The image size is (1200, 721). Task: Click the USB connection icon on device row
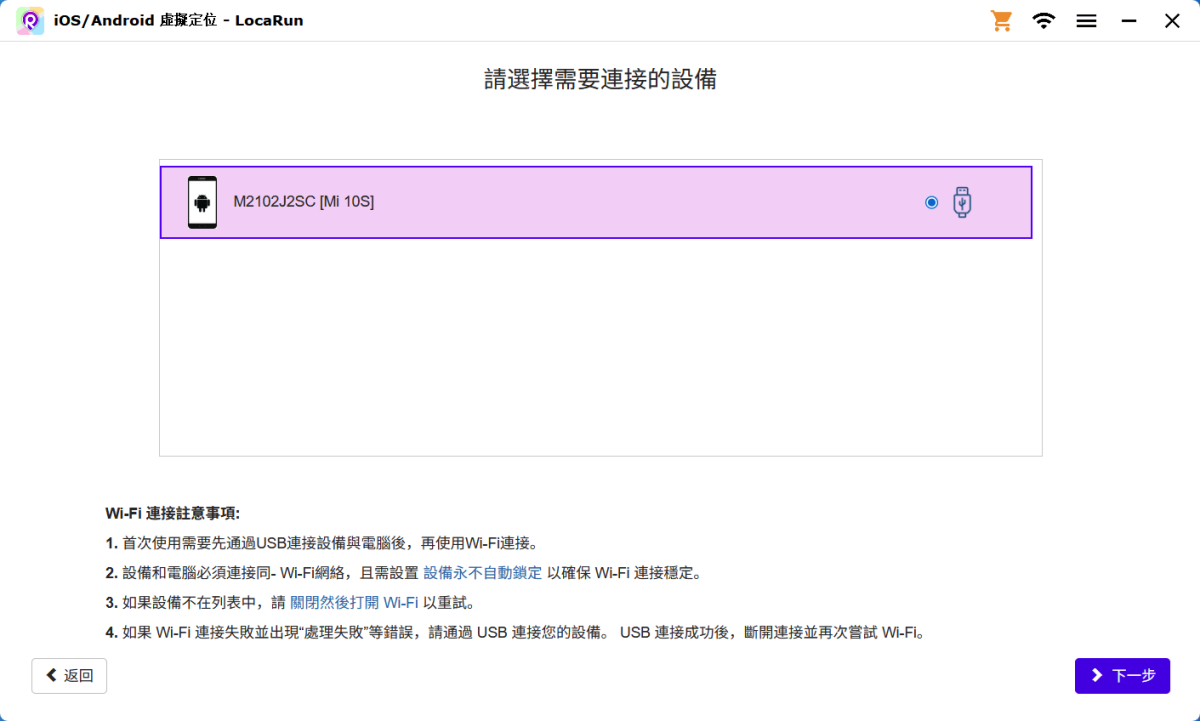click(962, 202)
